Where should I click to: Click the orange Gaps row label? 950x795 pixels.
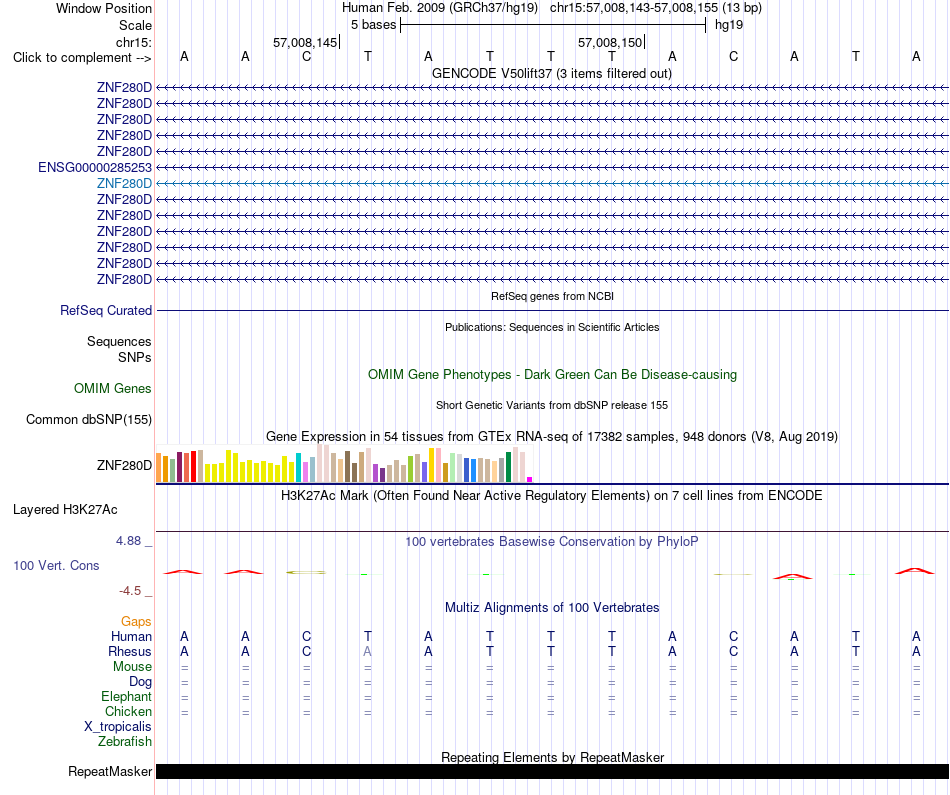[136, 621]
